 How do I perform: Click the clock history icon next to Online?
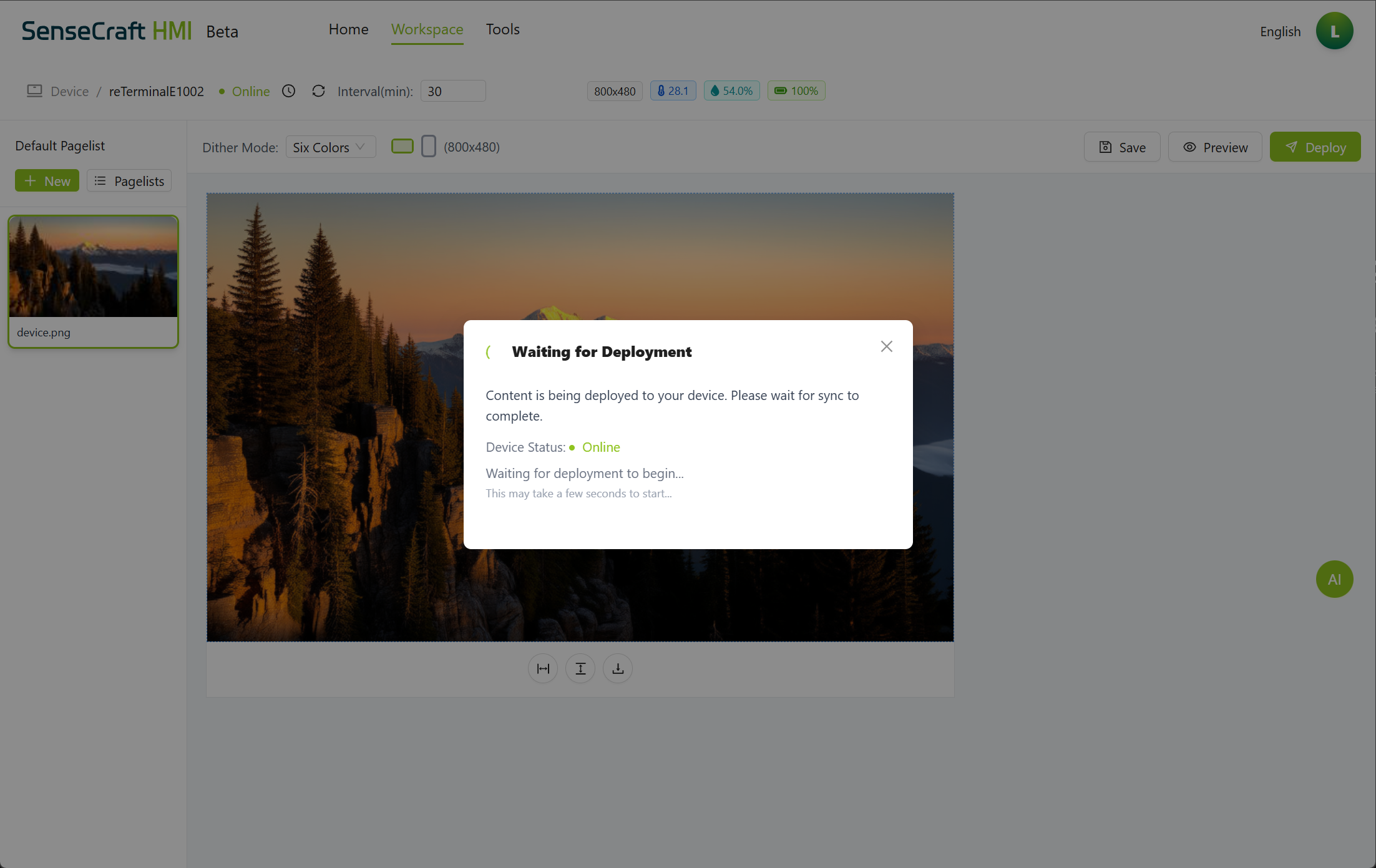tap(288, 91)
